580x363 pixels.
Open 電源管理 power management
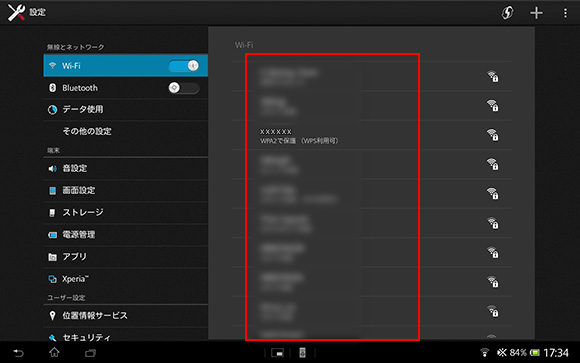pos(125,235)
